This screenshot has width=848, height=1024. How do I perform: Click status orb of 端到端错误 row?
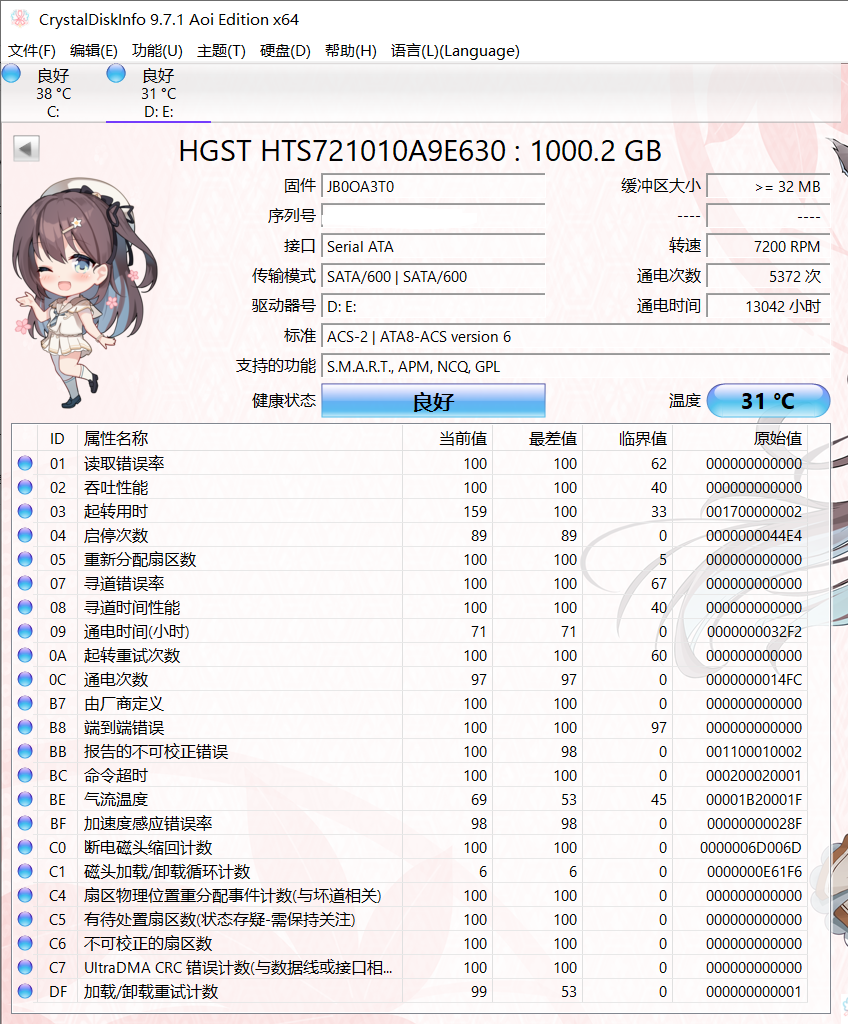25,728
